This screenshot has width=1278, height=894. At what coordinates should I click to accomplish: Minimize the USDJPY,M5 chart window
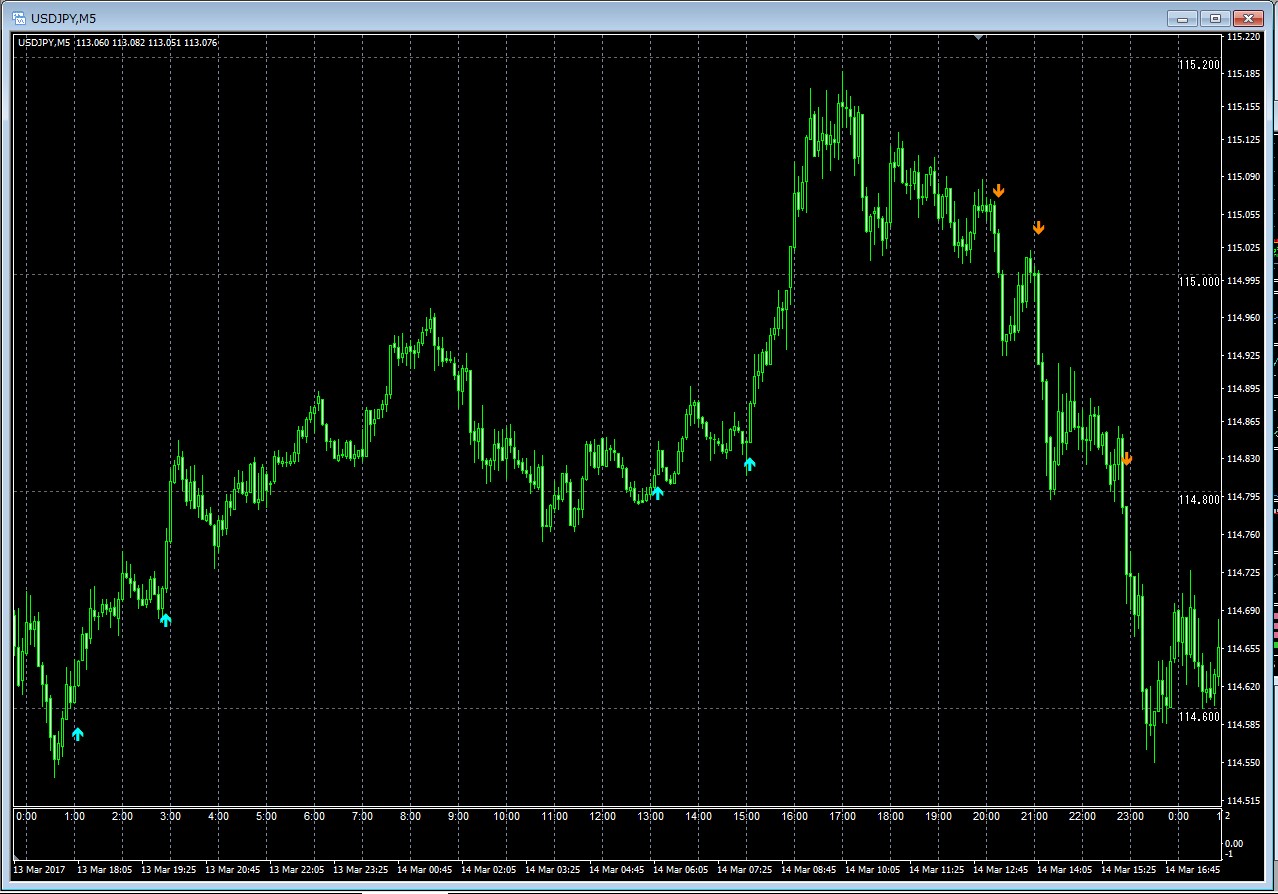pos(1183,18)
